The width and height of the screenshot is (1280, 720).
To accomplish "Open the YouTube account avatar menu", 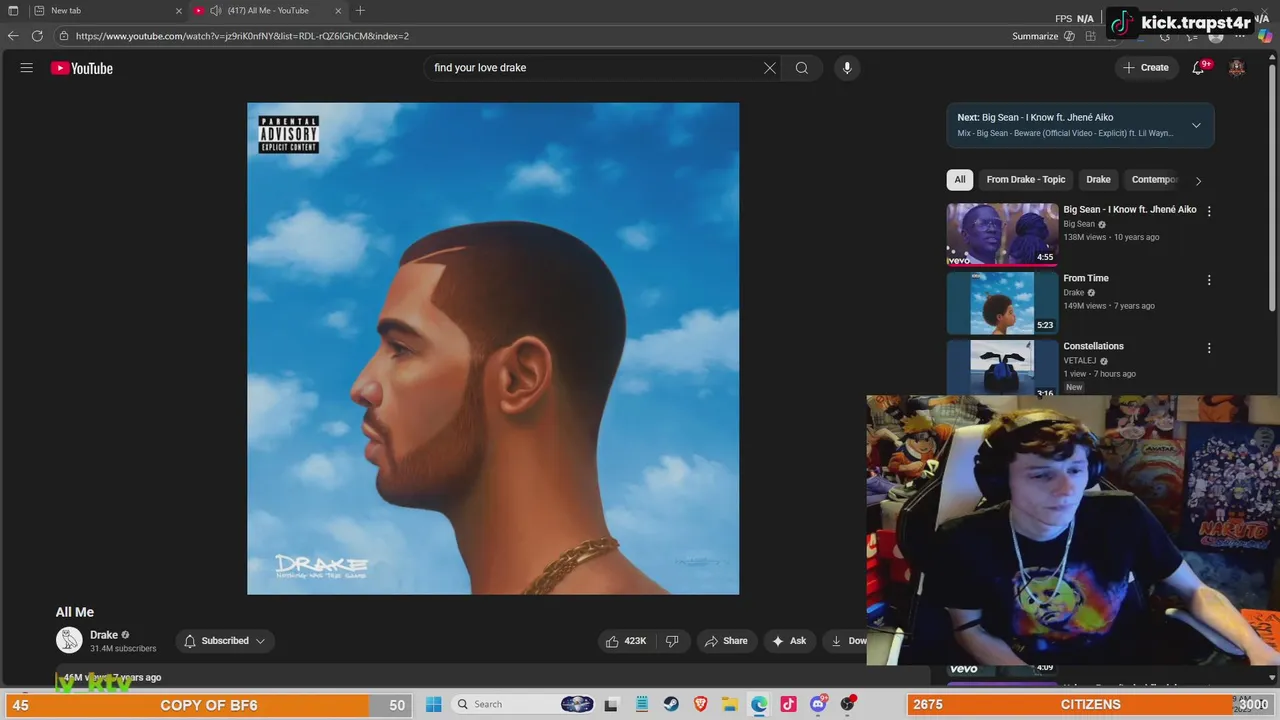I will point(1237,68).
